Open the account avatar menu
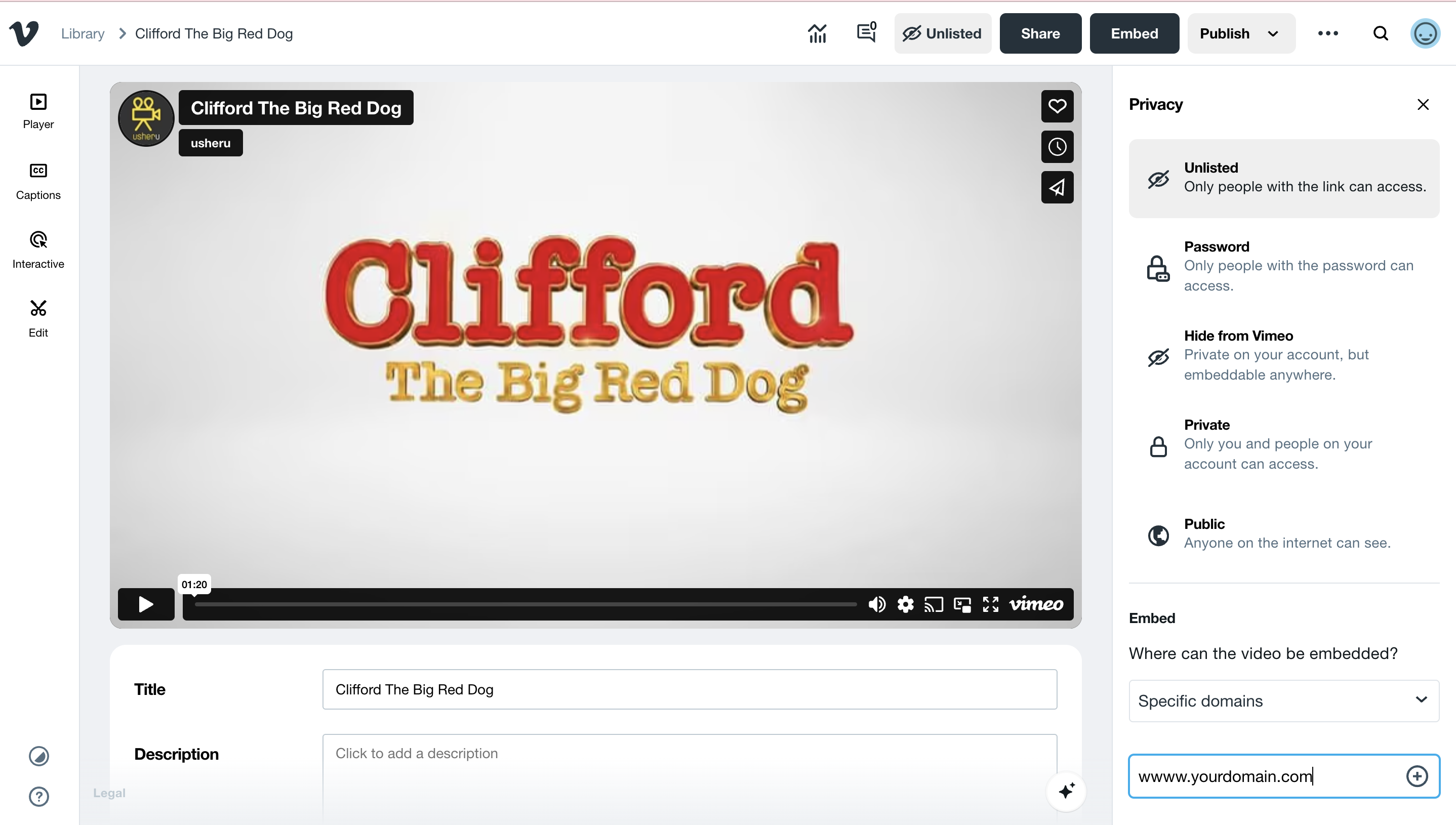This screenshot has width=1456, height=825. pos(1425,33)
